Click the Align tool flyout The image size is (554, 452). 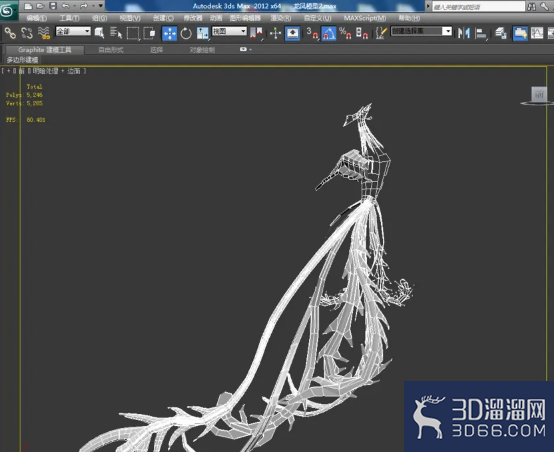point(481,34)
